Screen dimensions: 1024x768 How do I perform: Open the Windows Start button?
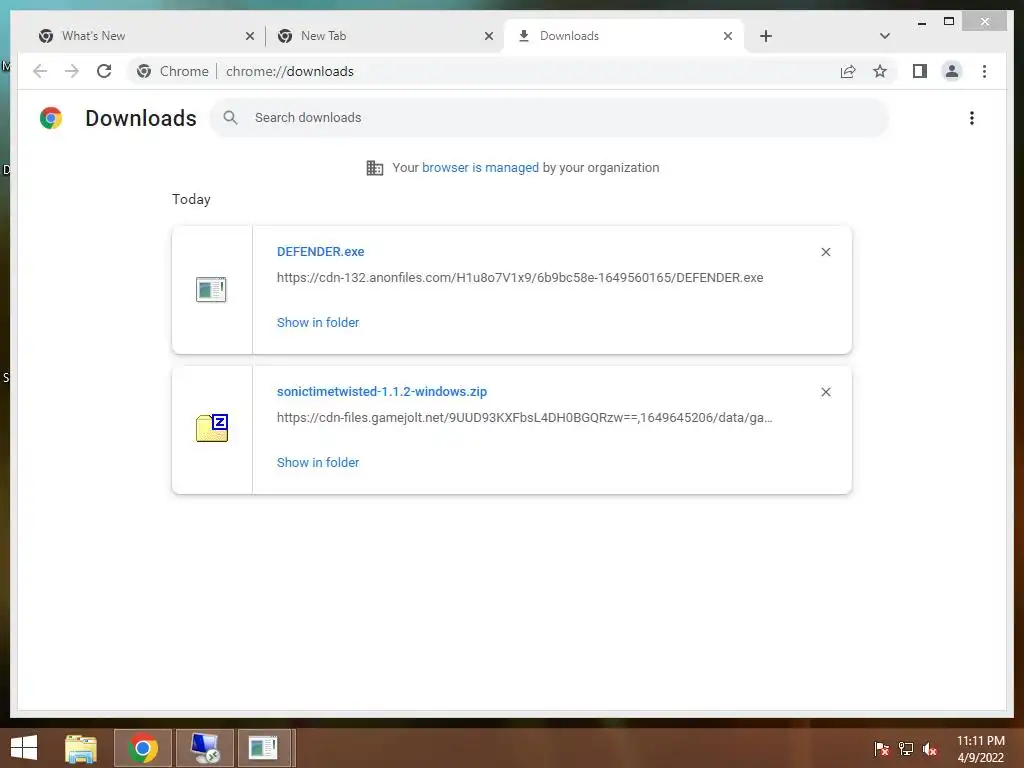(24, 748)
